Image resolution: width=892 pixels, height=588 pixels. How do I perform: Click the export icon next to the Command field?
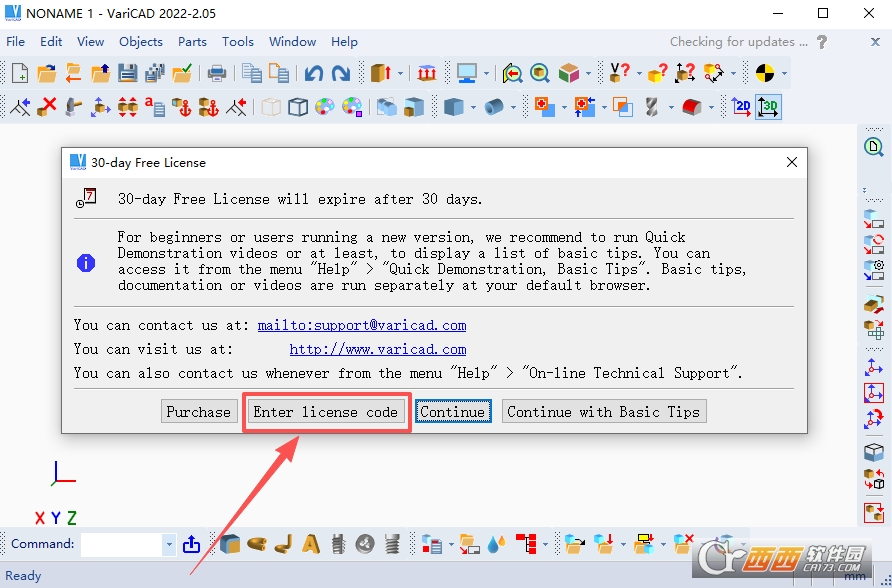192,544
